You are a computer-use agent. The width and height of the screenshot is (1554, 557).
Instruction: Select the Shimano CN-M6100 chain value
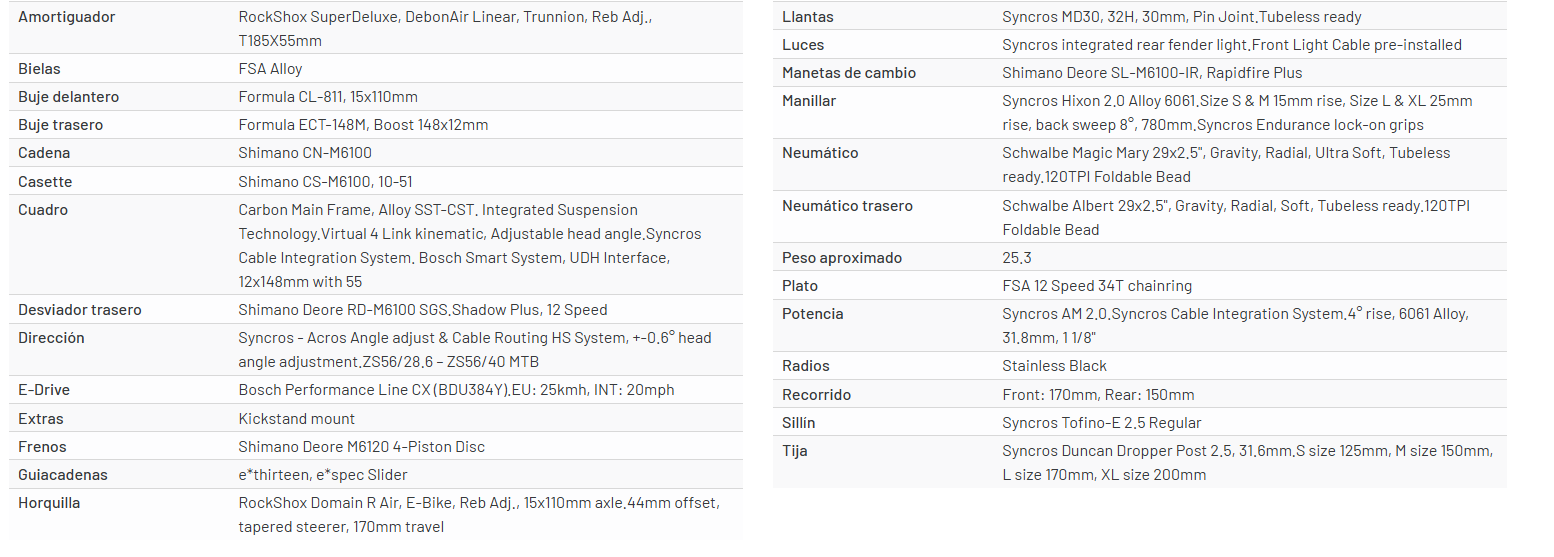coord(294,153)
